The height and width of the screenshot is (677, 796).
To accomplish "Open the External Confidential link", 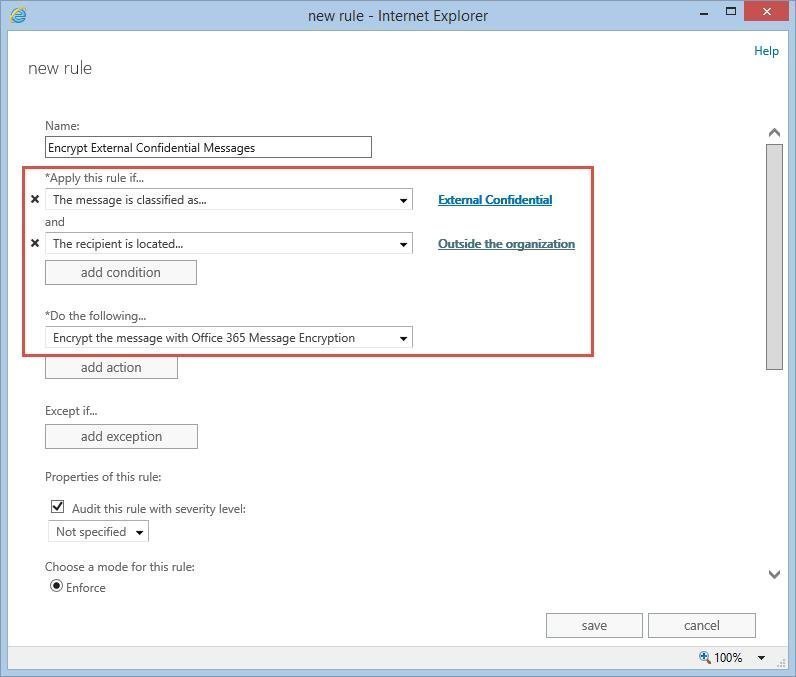I will click(494, 200).
